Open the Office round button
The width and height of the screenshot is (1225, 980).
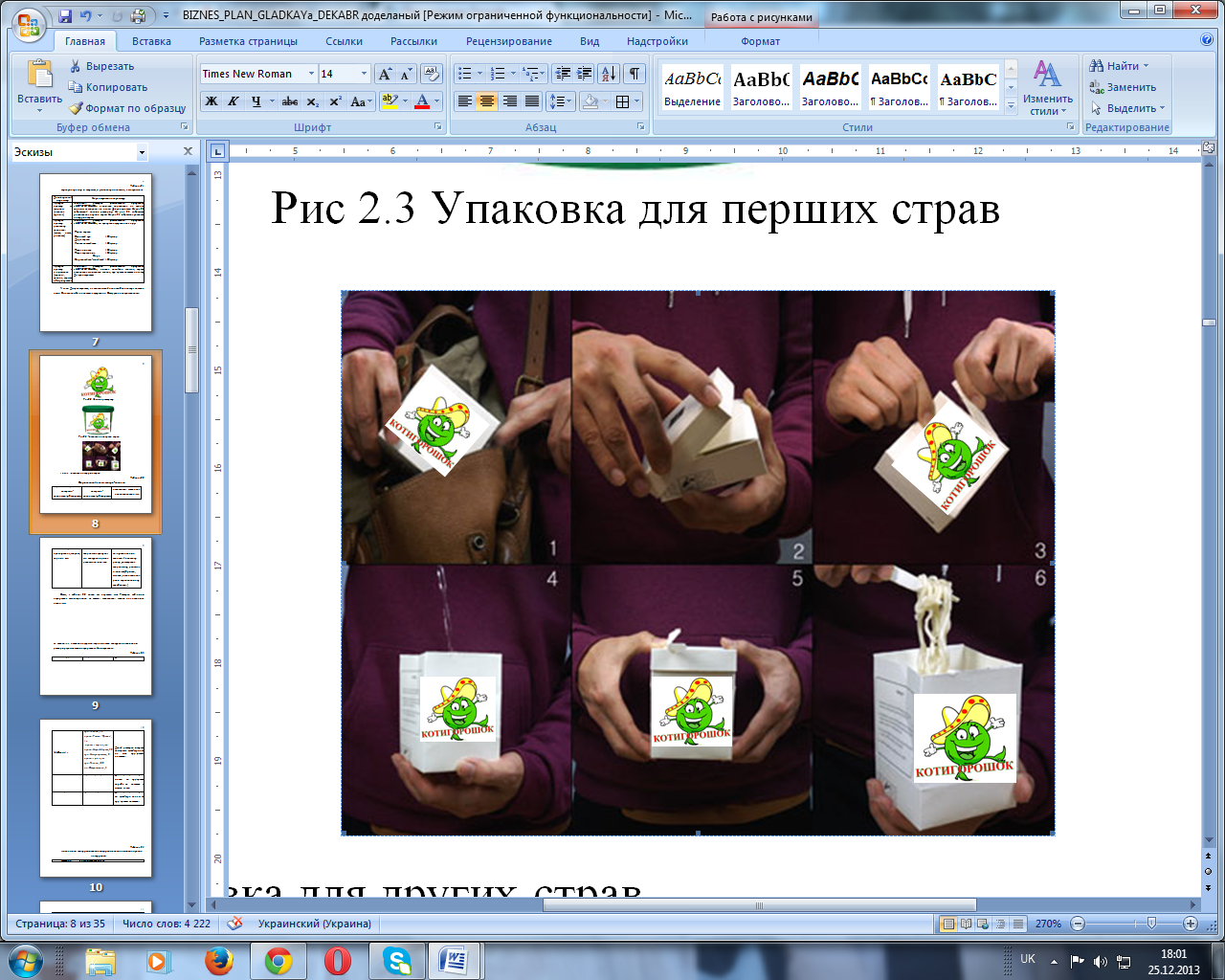(27, 23)
